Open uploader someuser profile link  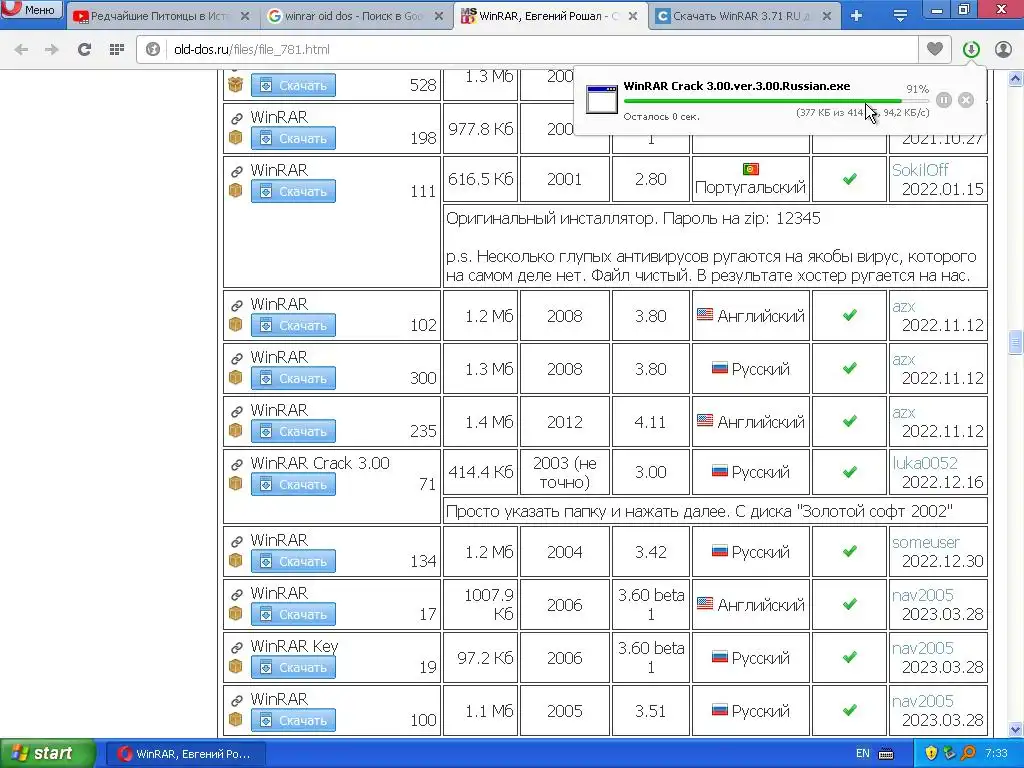[x=925, y=542]
